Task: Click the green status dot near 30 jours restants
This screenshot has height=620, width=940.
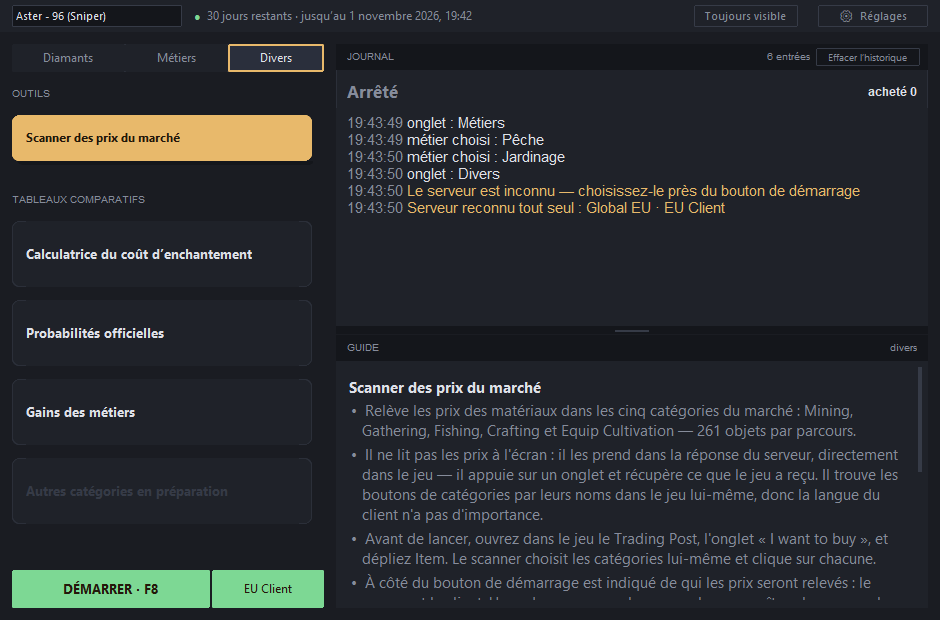Action: pyautogui.click(x=197, y=17)
